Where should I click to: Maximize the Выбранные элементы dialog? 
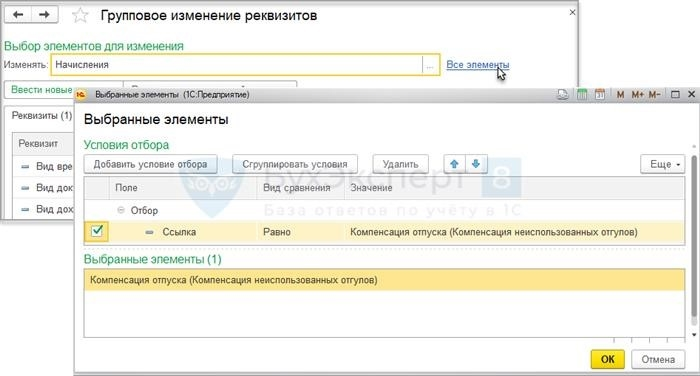[675, 95]
